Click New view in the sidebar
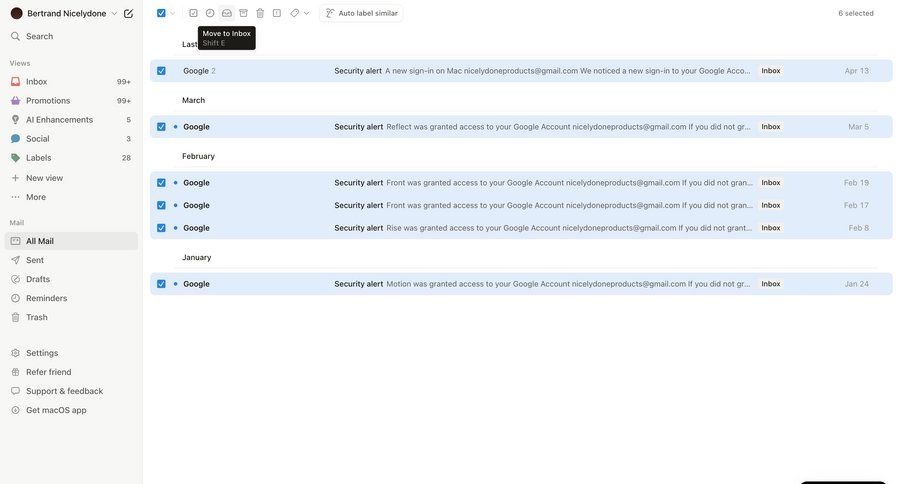The width and height of the screenshot is (900, 484). [71, 178]
